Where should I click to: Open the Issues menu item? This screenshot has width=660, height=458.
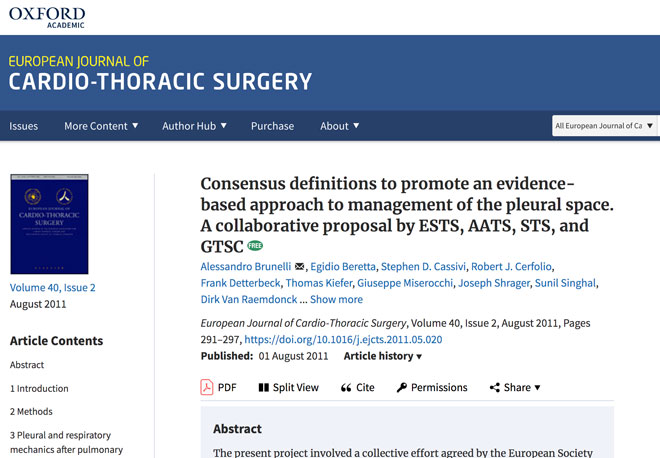click(x=24, y=126)
